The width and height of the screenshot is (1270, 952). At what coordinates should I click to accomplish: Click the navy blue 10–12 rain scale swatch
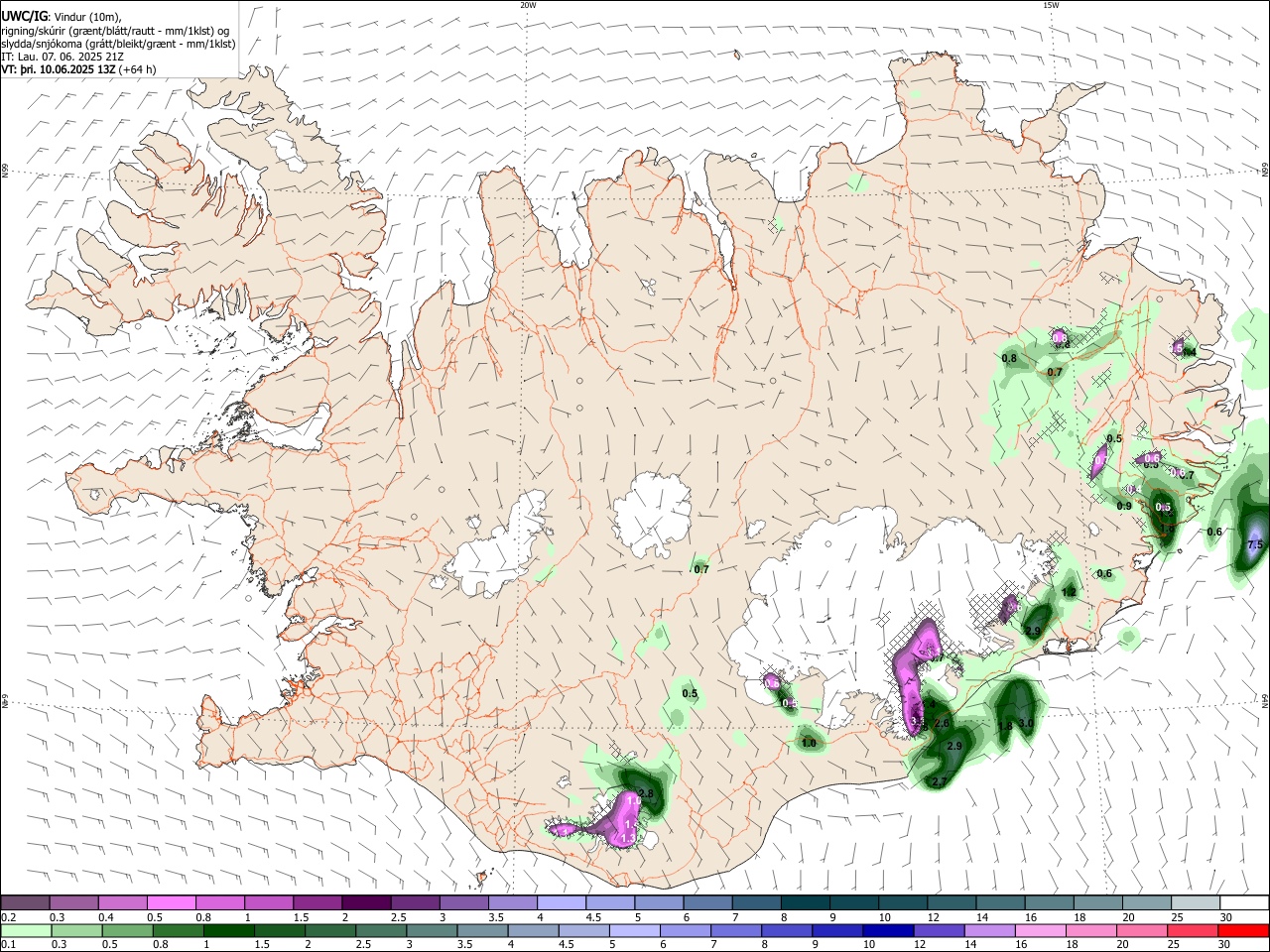point(888,930)
